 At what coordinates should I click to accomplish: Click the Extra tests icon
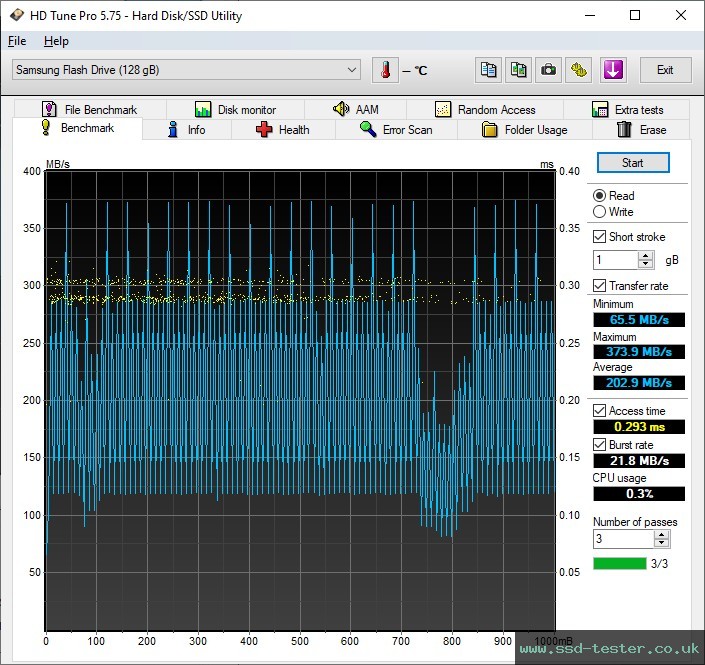pyautogui.click(x=600, y=109)
